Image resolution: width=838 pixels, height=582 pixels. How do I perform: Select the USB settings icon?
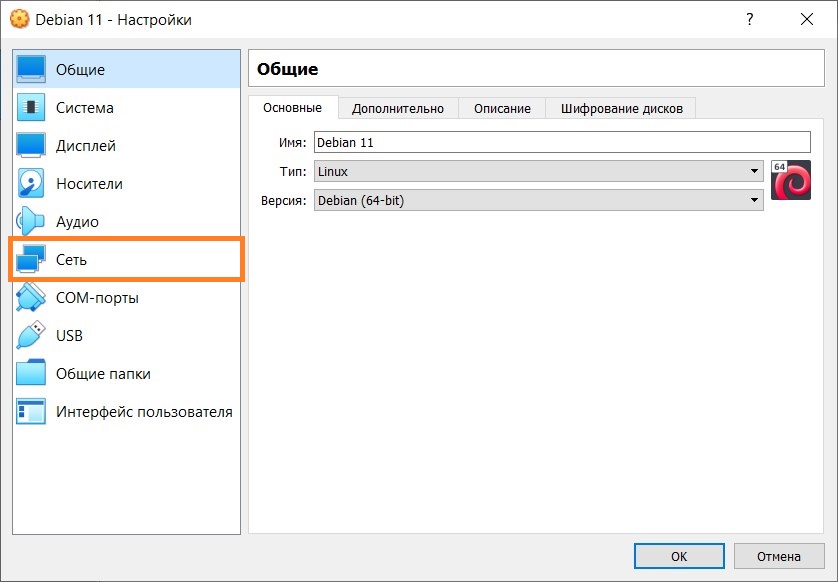(31, 335)
